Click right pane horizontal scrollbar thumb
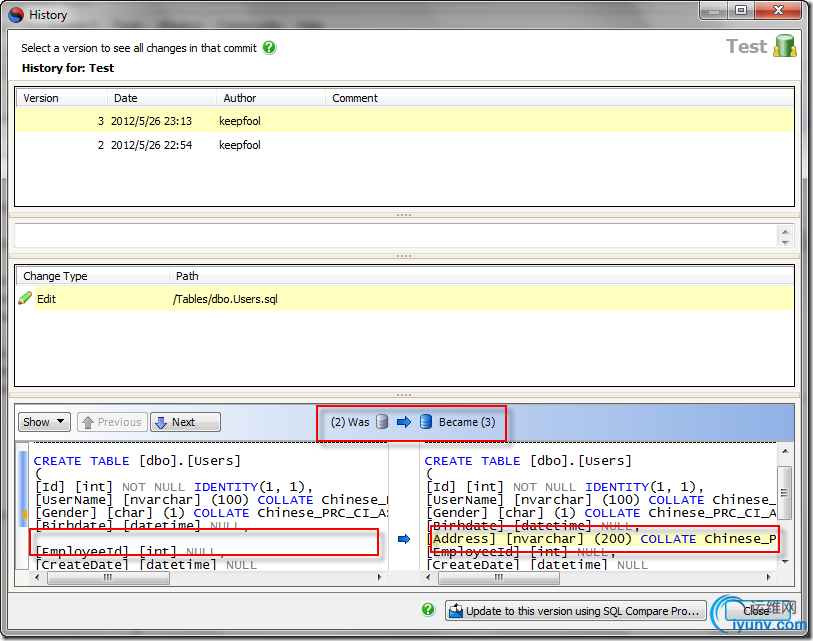The image size is (813, 641). coord(499,578)
